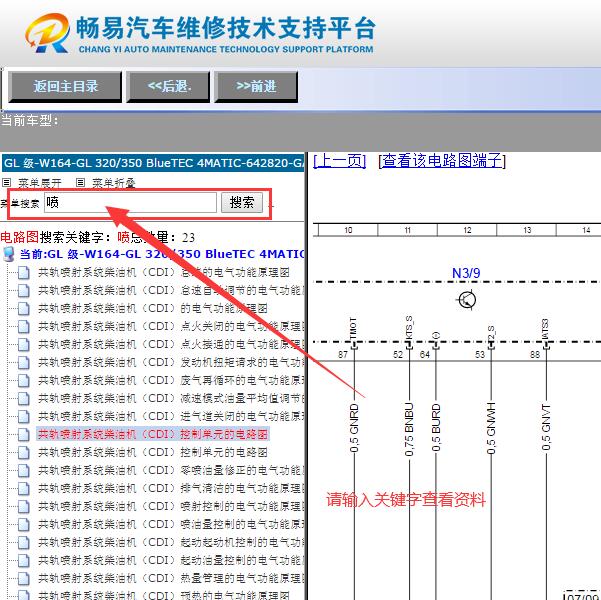Click document icon for CDI 怠速的电气功能原理图
The height and width of the screenshot is (600, 601).
24,273
